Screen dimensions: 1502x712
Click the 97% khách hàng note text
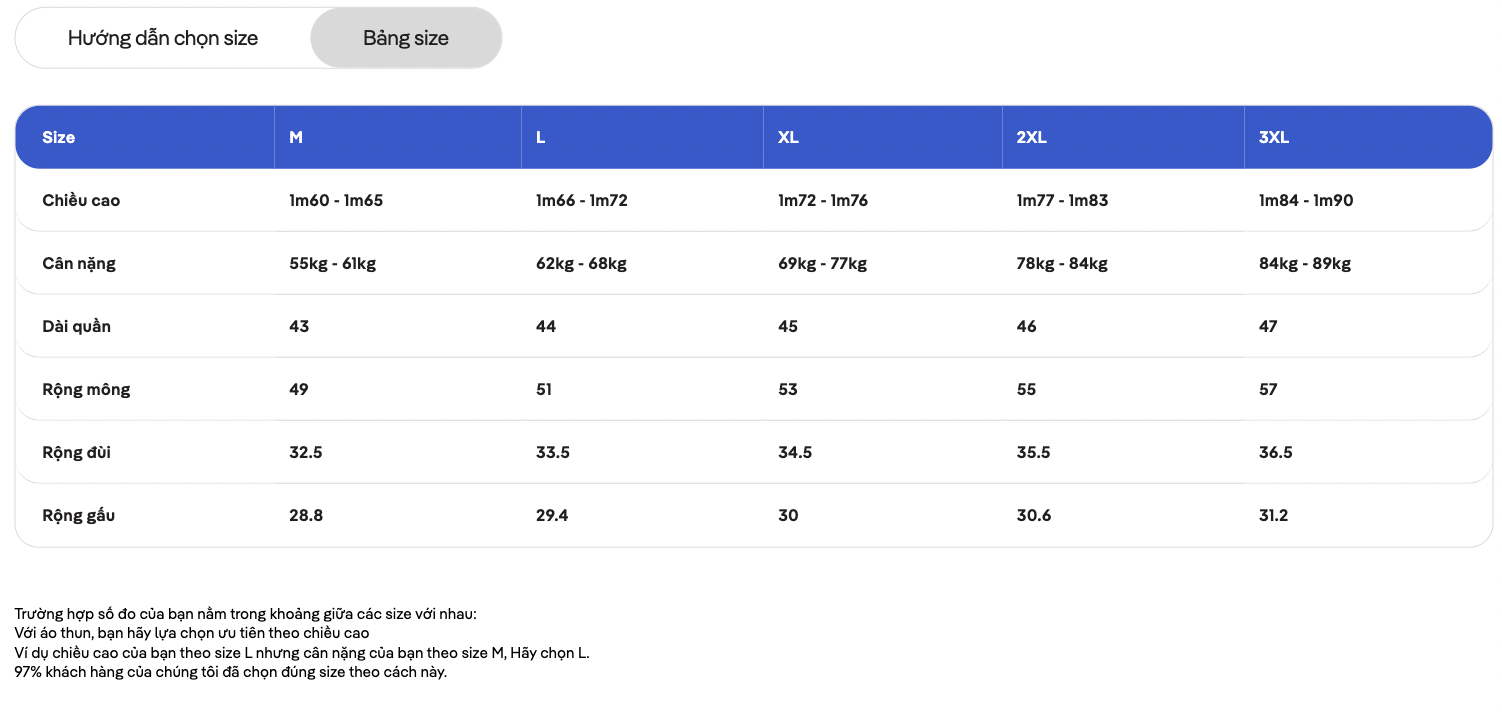click(x=231, y=671)
